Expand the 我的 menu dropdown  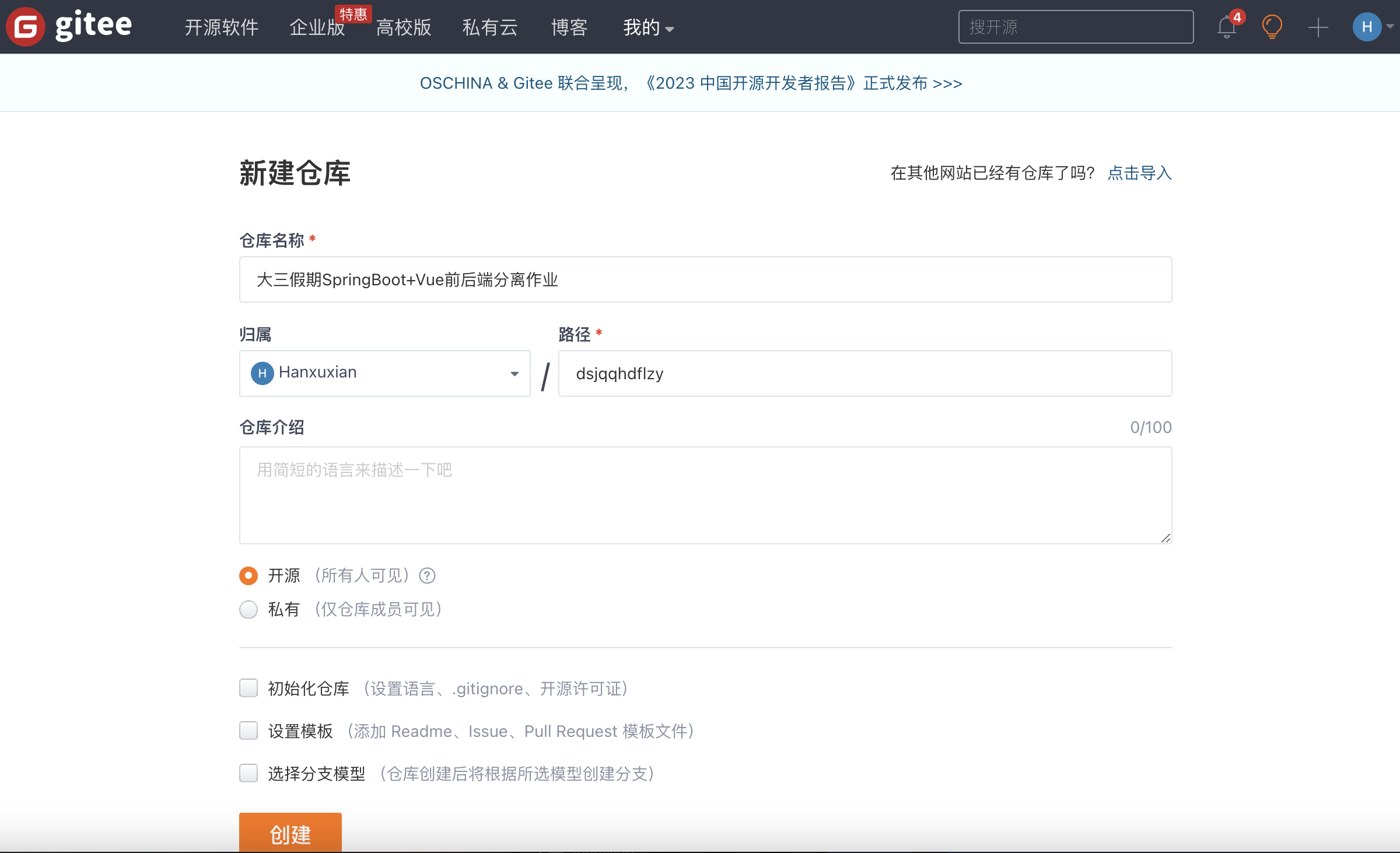pyautogui.click(x=648, y=27)
